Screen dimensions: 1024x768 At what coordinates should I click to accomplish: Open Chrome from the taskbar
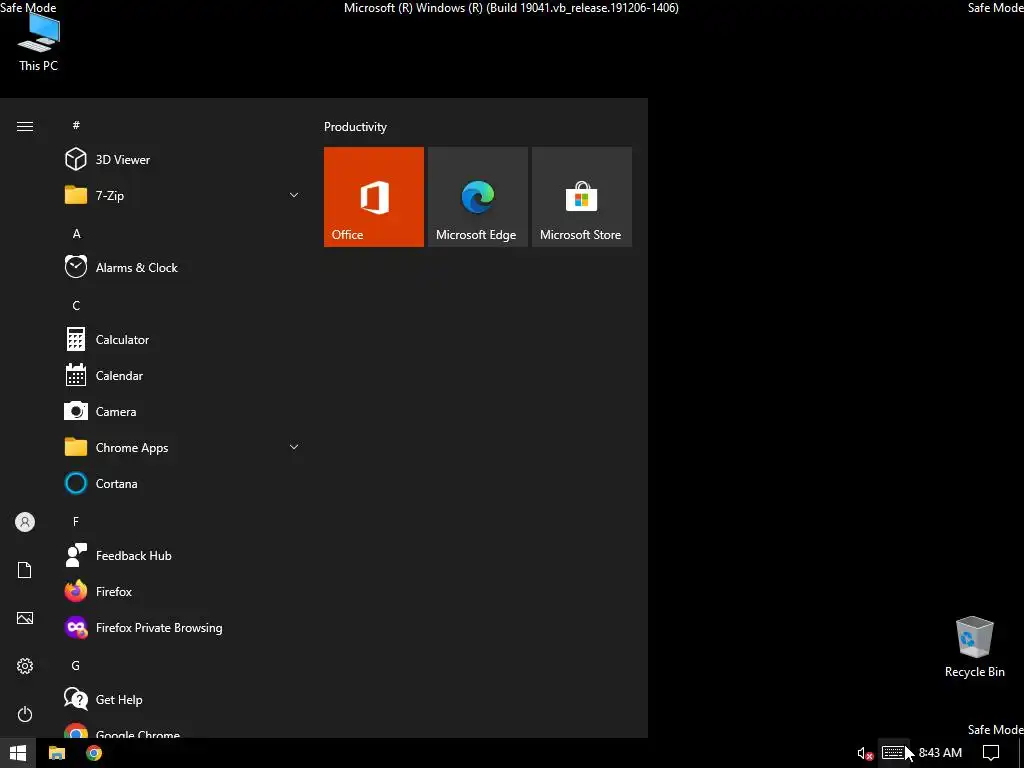(94, 753)
